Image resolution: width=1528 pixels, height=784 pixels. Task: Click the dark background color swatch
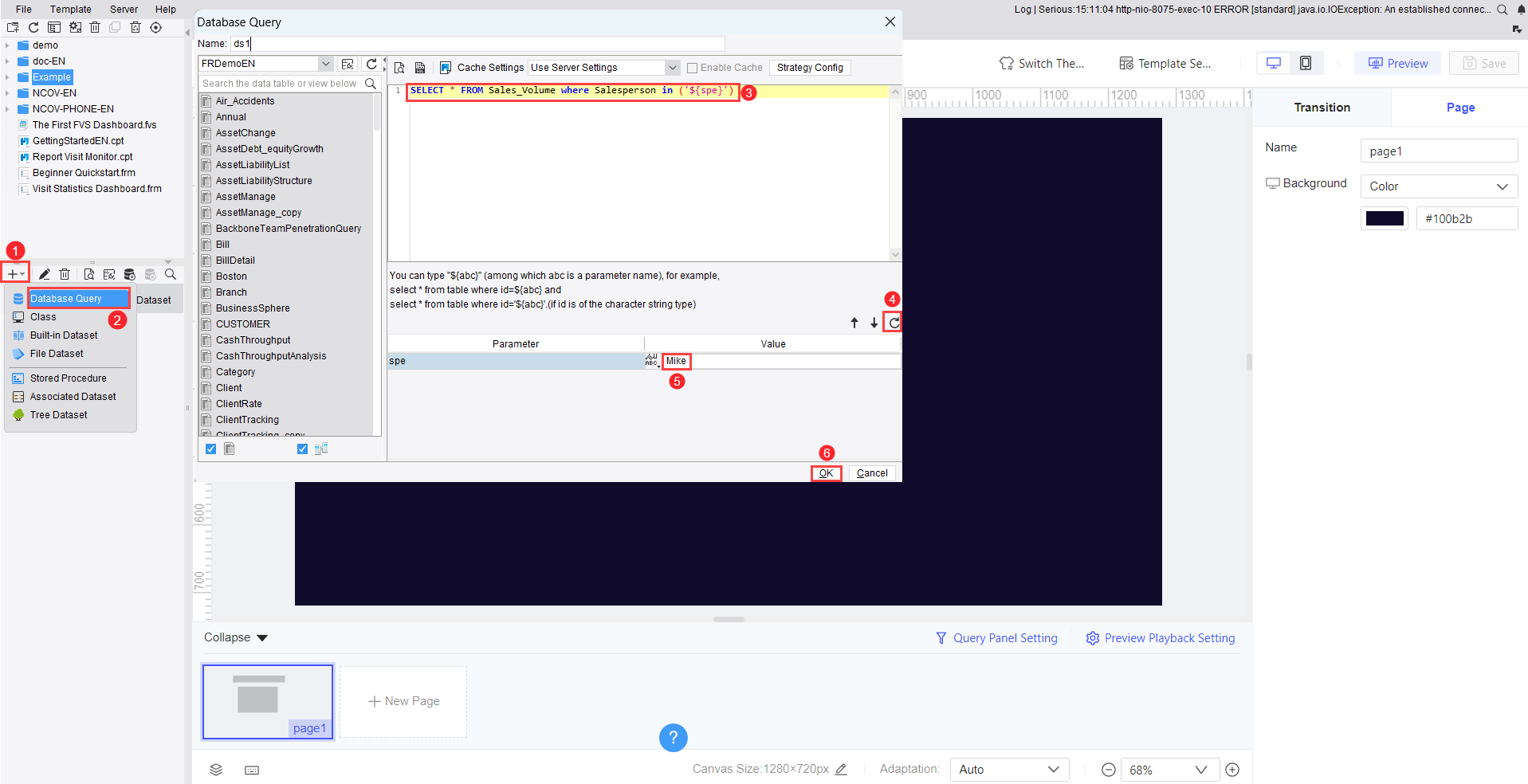coord(1385,218)
